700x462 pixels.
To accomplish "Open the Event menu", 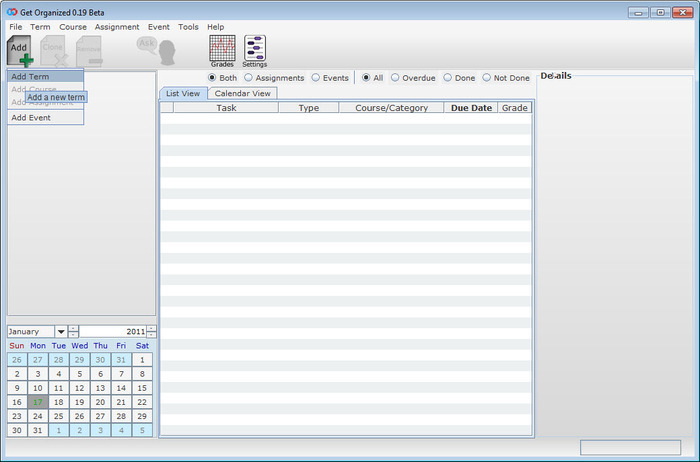I will pos(159,27).
